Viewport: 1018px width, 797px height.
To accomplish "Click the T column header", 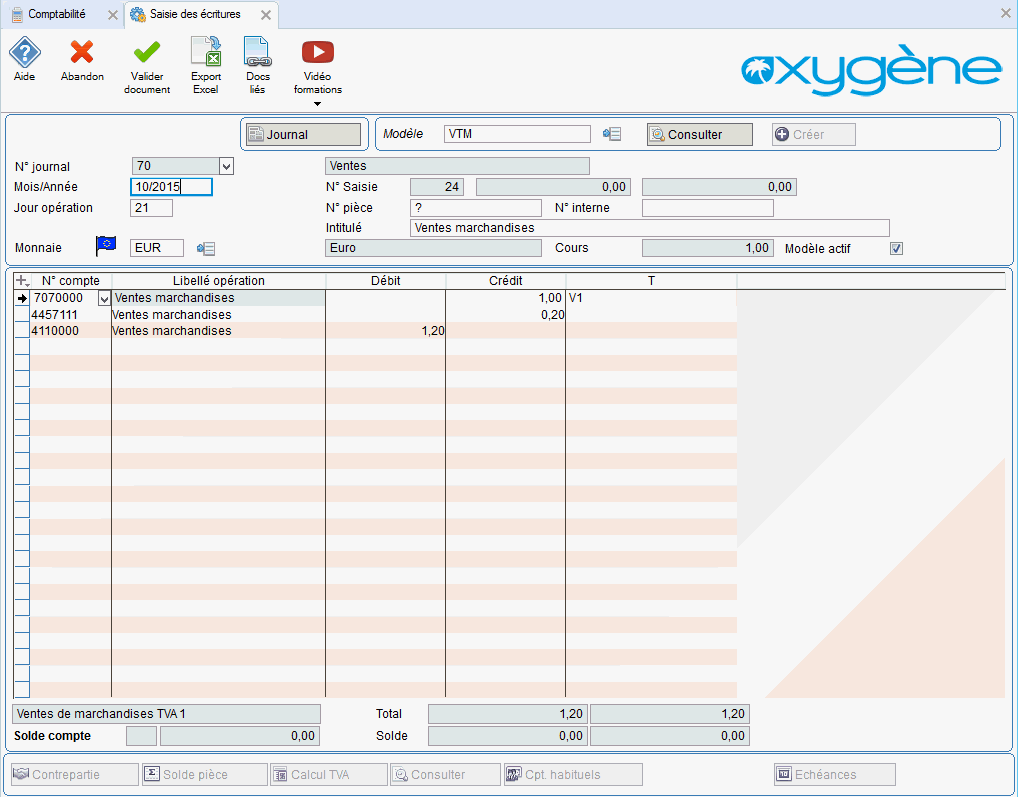I will [x=651, y=281].
